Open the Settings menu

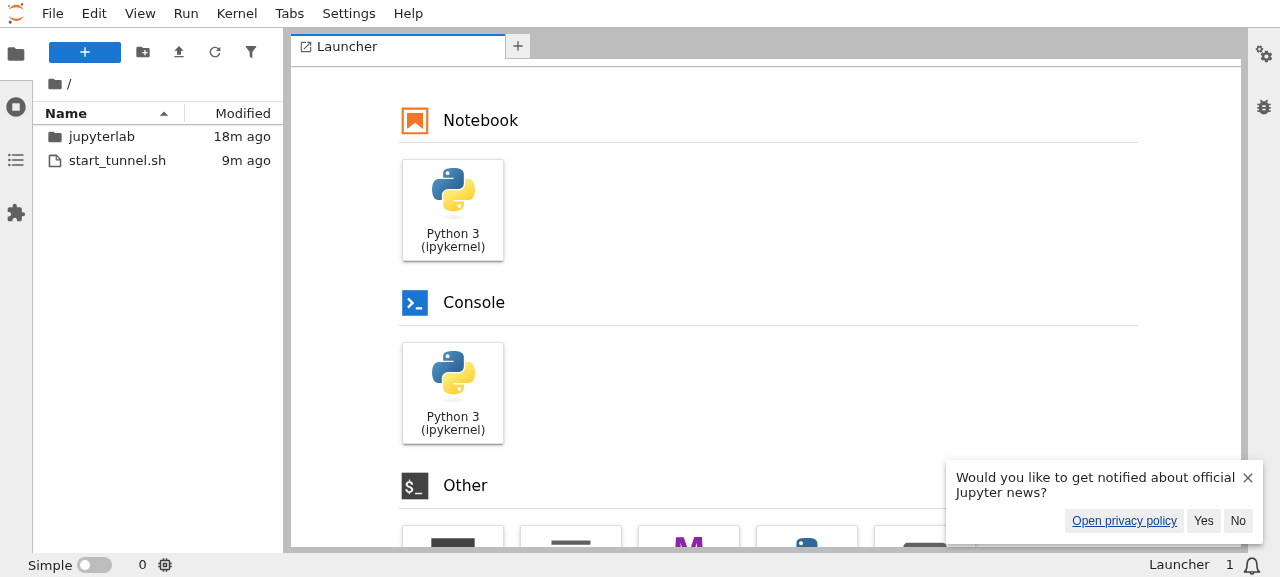tap(349, 14)
